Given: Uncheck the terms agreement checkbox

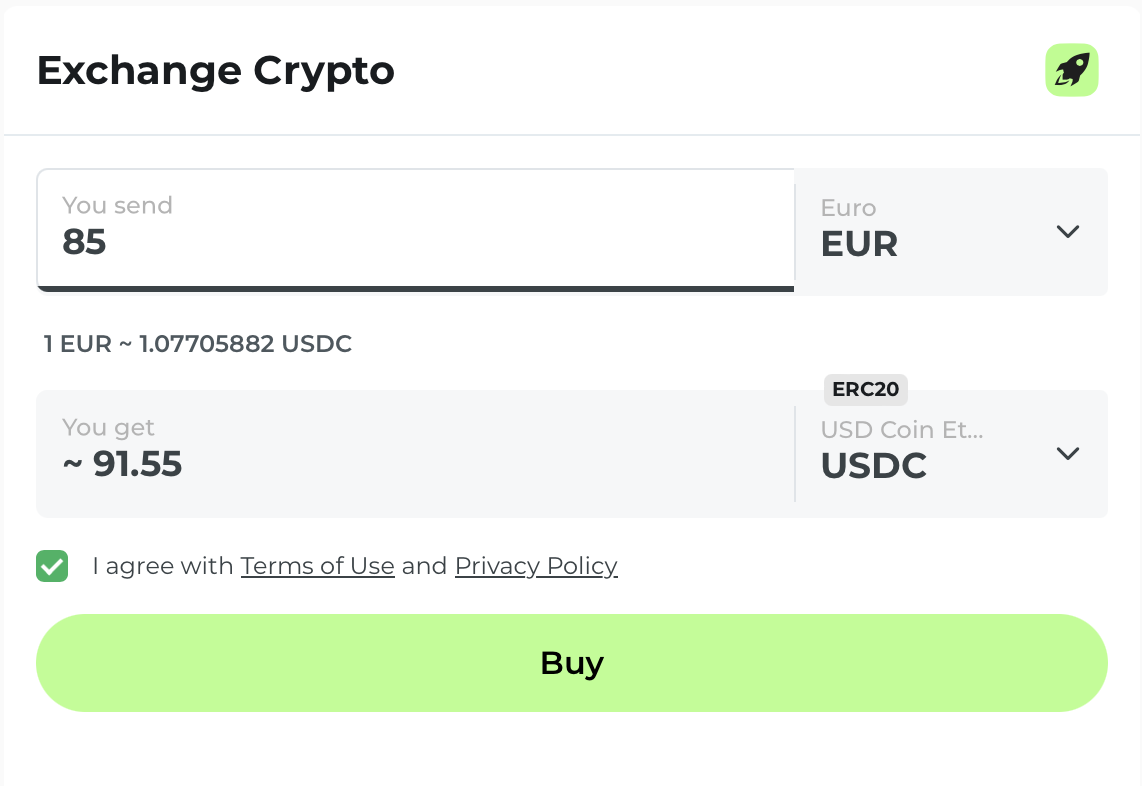Looking at the screenshot, I should coord(52,566).
